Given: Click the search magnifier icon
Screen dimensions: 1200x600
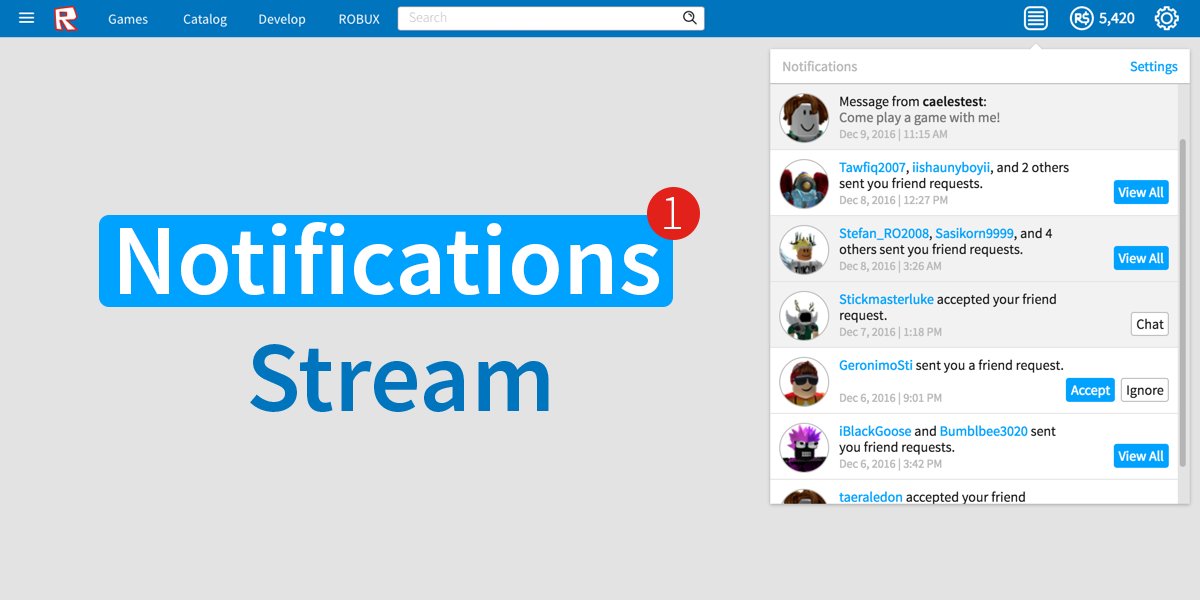Looking at the screenshot, I should coord(690,18).
